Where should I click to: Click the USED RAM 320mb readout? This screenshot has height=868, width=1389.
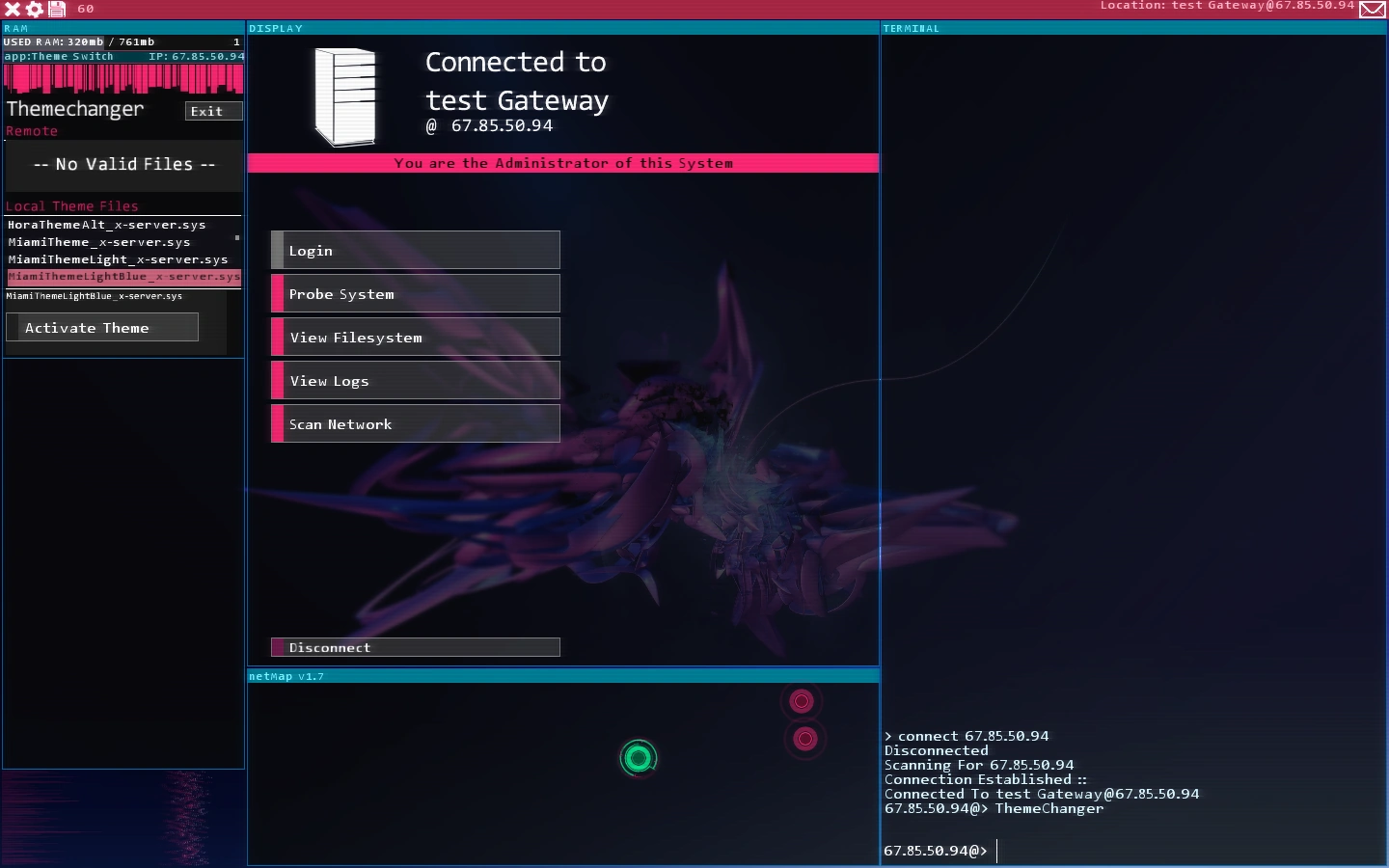coord(53,42)
